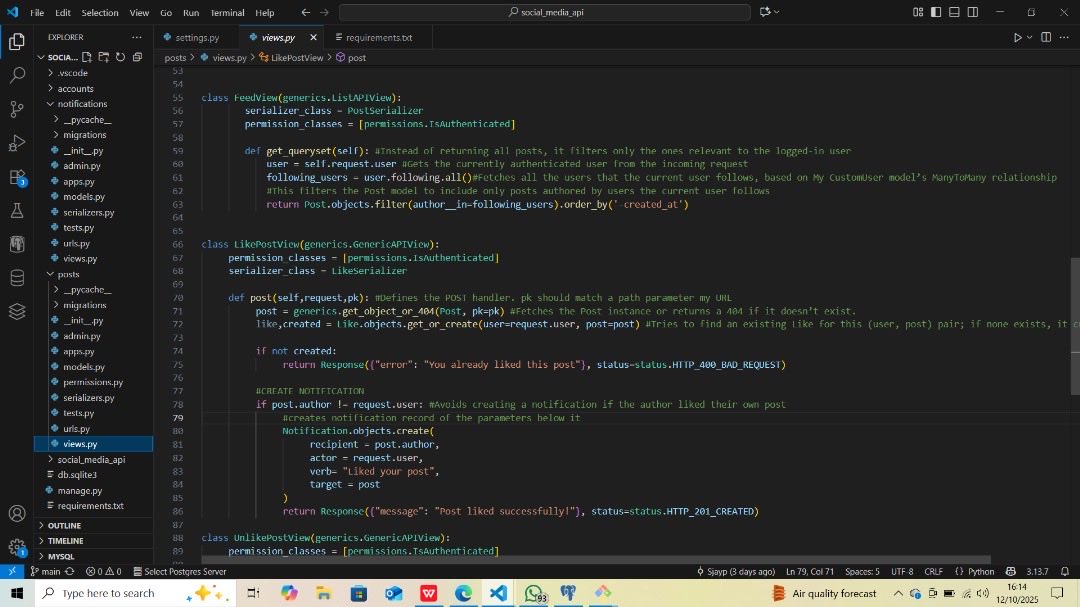Toggle the bottom panel visibility
This screenshot has height=607, width=1080.
pyautogui.click(x=954, y=12)
